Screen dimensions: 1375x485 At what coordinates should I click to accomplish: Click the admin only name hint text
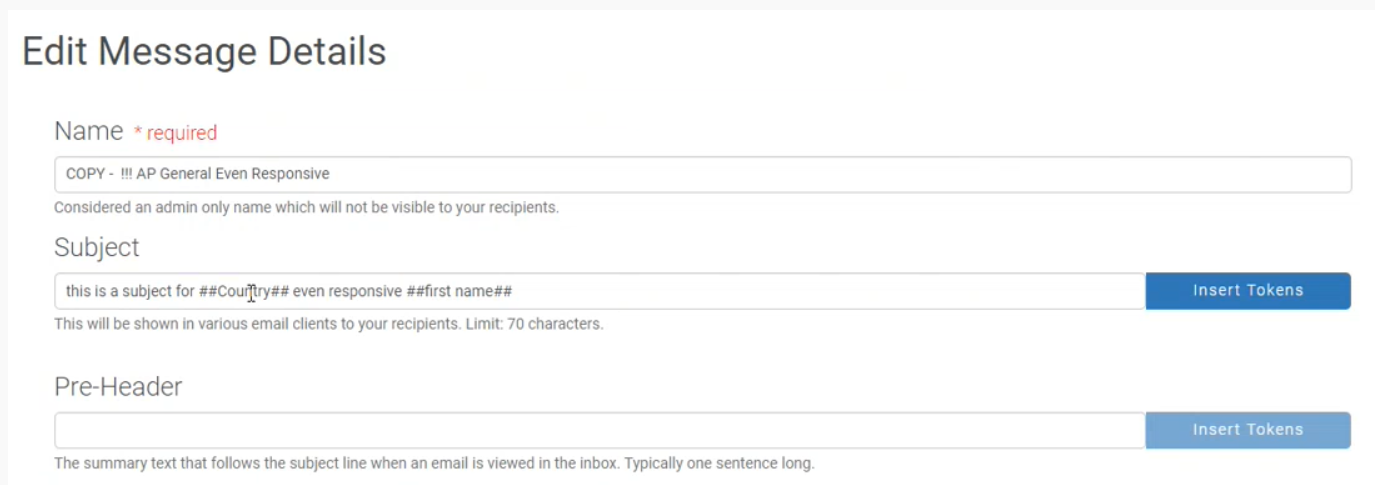[x=306, y=208]
